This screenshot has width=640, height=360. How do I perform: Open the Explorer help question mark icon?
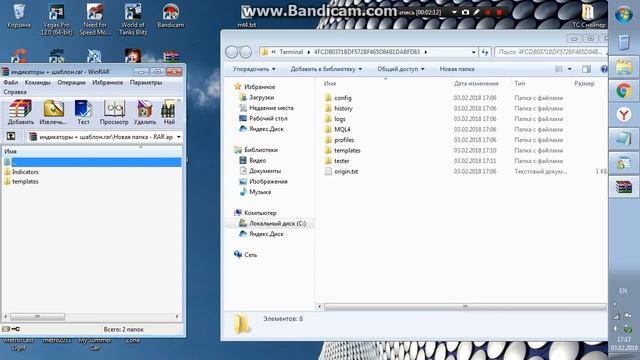(604, 69)
